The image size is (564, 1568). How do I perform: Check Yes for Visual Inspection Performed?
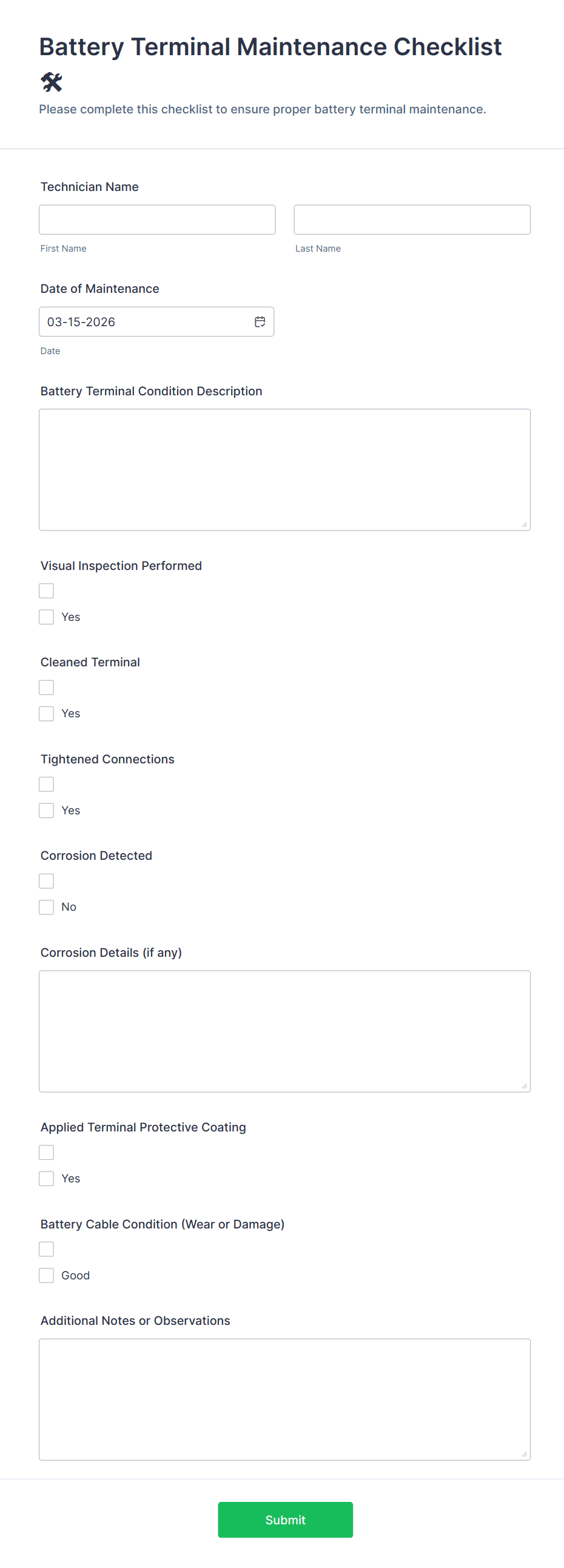click(46, 617)
